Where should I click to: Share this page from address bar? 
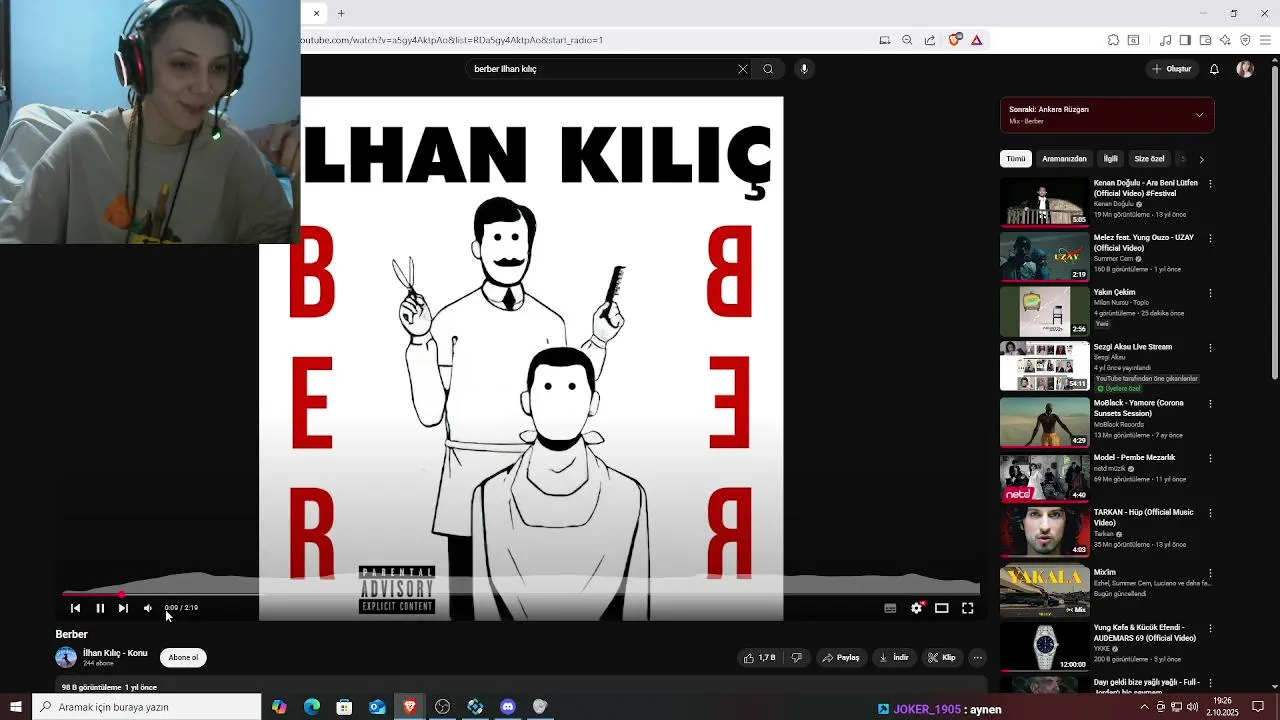pyautogui.click(x=930, y=40)
